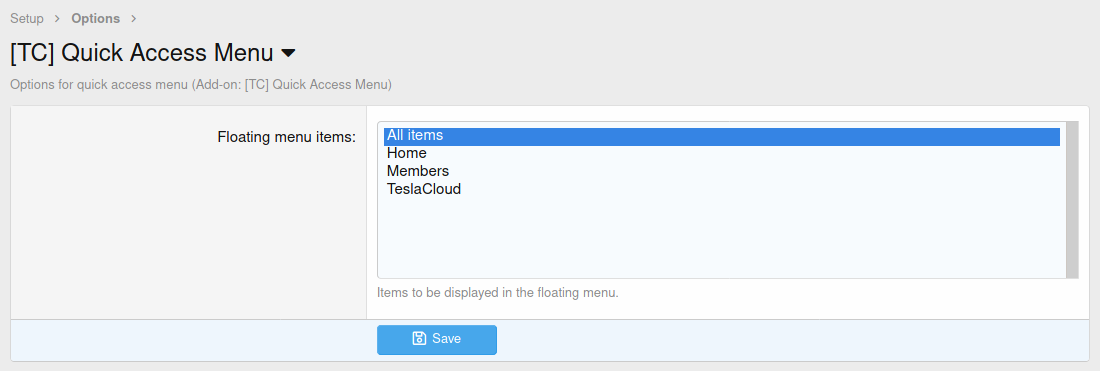The width and height of the screenshot is (1100, 371).
Task: Click the "Floating menu items:" label
Action: point(287,137)
